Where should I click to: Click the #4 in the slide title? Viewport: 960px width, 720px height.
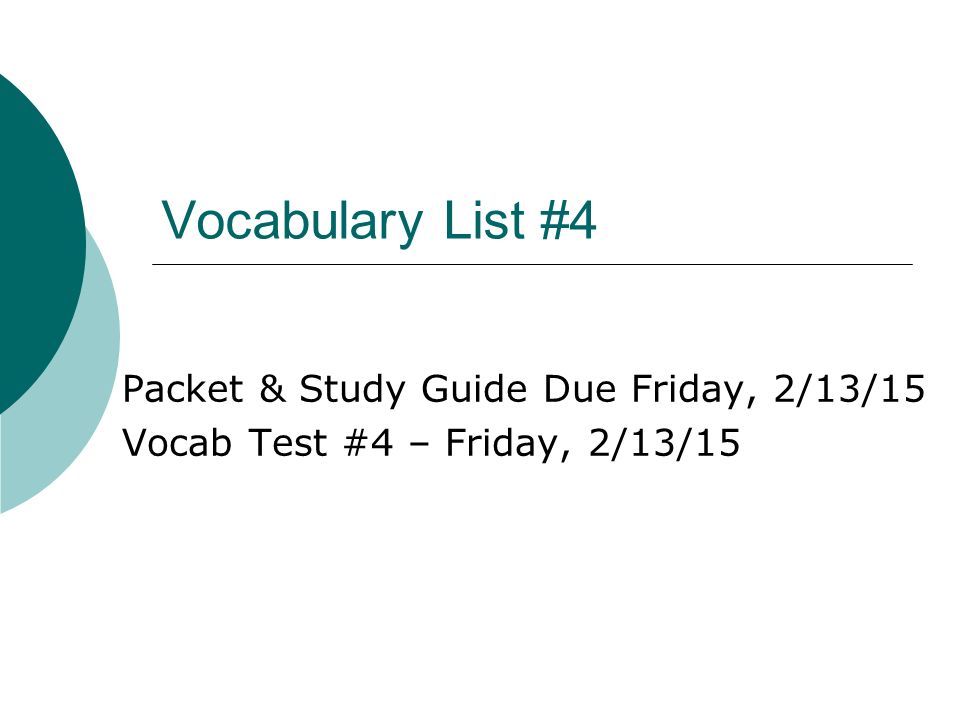click(x=568, y=220)
